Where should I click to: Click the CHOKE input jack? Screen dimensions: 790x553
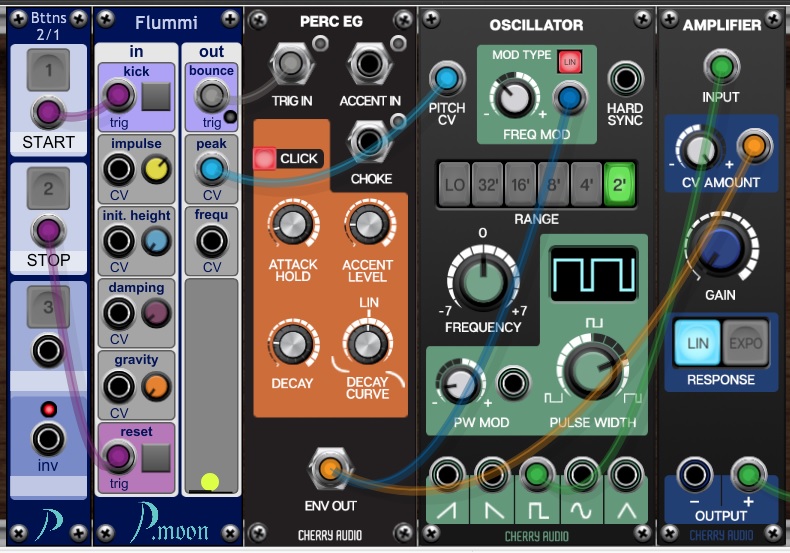pos(369,142)
